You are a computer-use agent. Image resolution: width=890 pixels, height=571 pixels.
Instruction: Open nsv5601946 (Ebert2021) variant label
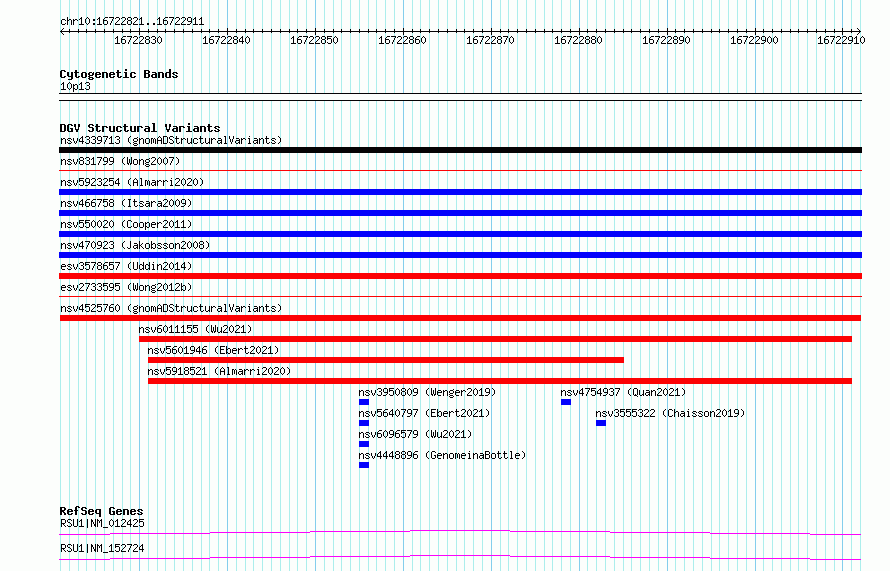pyautogui.click(x=213, y=350)
